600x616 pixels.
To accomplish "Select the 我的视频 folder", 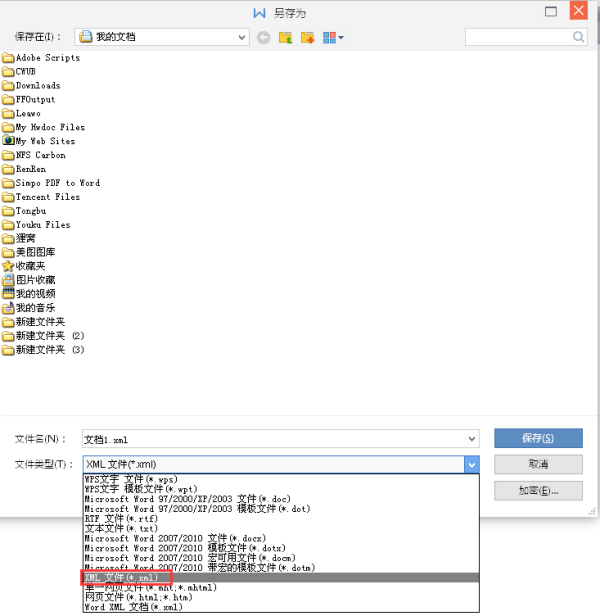I will (29, 294).
